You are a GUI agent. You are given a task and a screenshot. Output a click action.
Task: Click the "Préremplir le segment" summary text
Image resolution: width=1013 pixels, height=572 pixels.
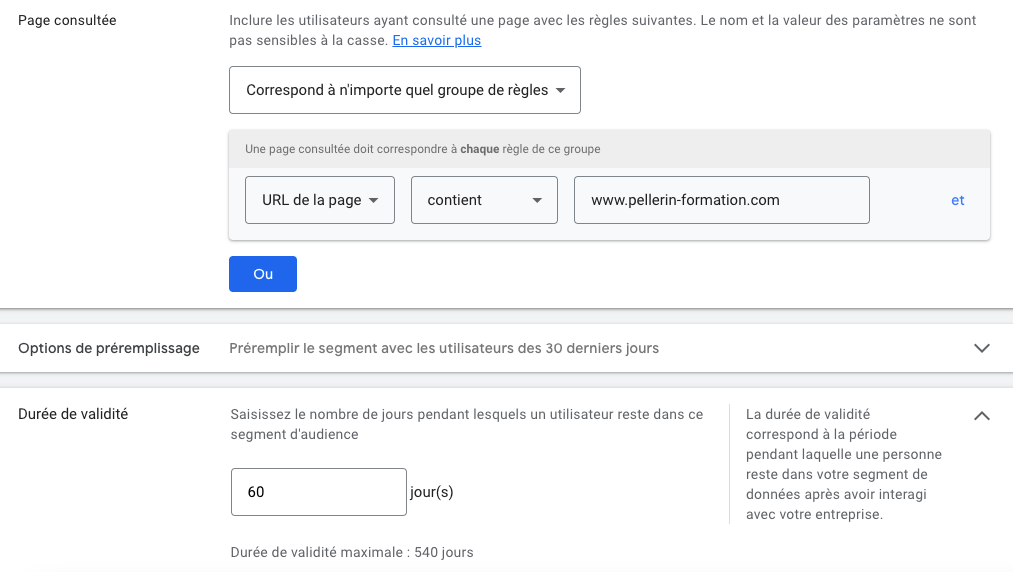click(443, 349)
